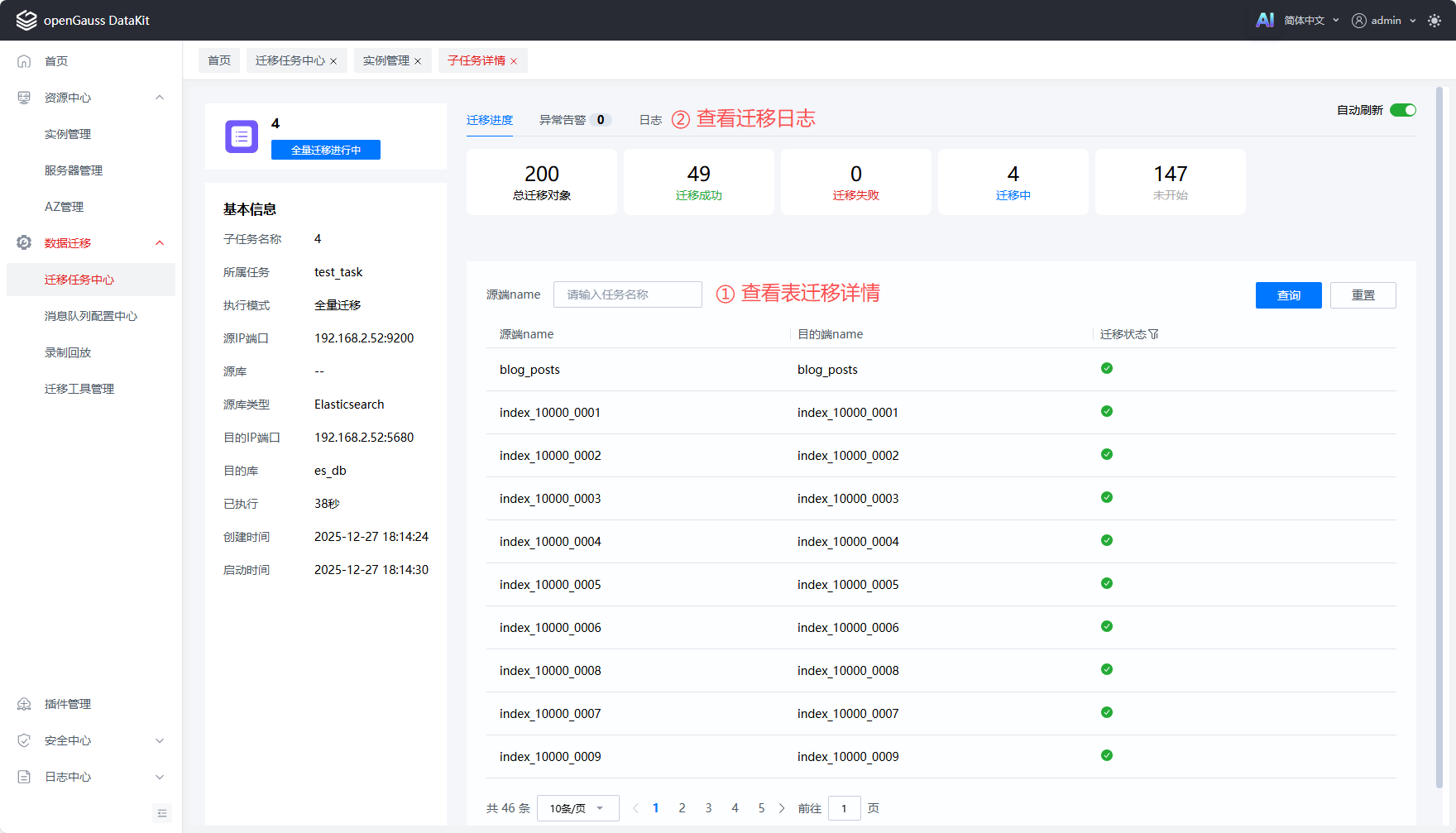Turn off the 自动刷新 switch

click(x=1403, y=110)
